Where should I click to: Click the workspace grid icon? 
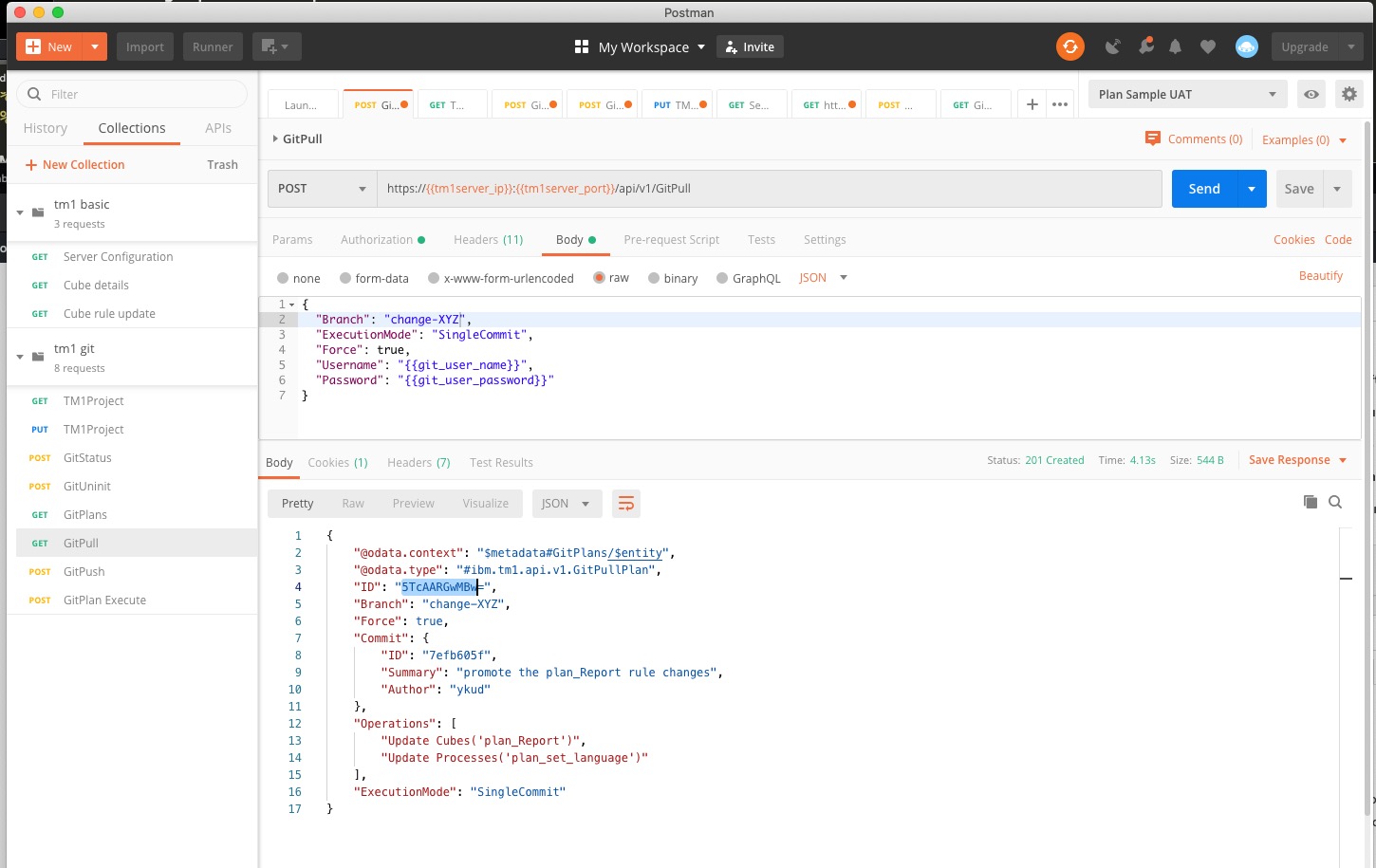pyautogui.click(x=582, y=46)
